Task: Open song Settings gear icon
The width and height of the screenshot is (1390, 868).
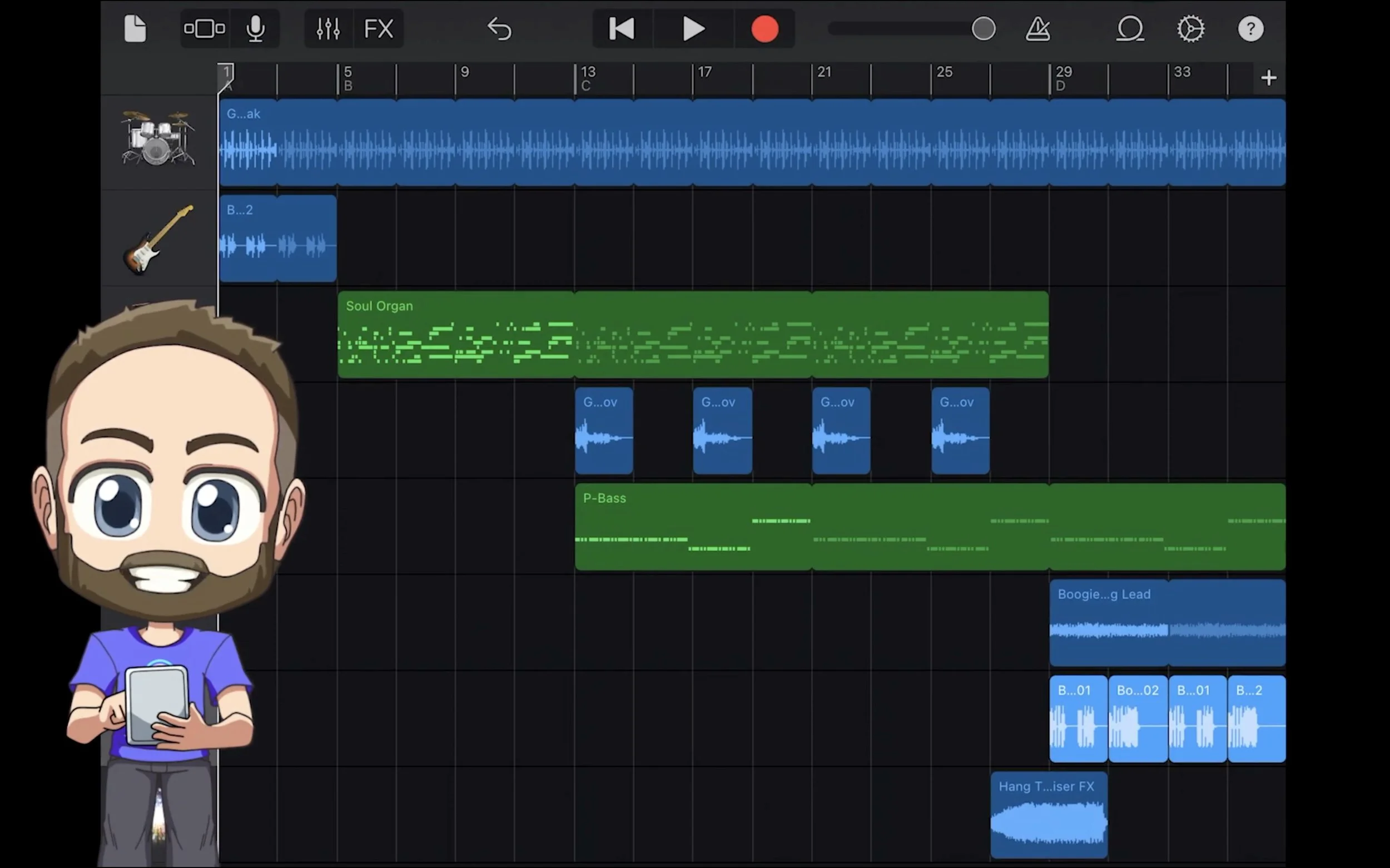Action: click(x=1190, y=29)
